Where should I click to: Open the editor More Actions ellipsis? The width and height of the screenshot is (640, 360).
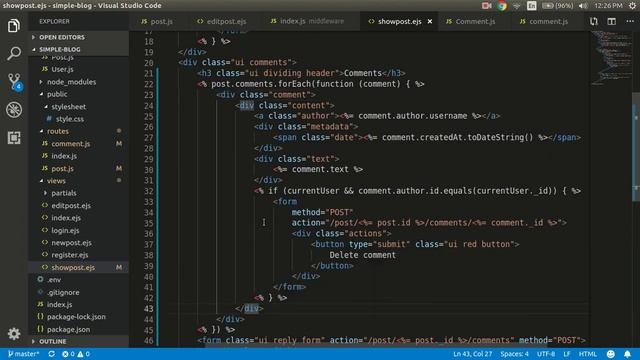point(630,21)
